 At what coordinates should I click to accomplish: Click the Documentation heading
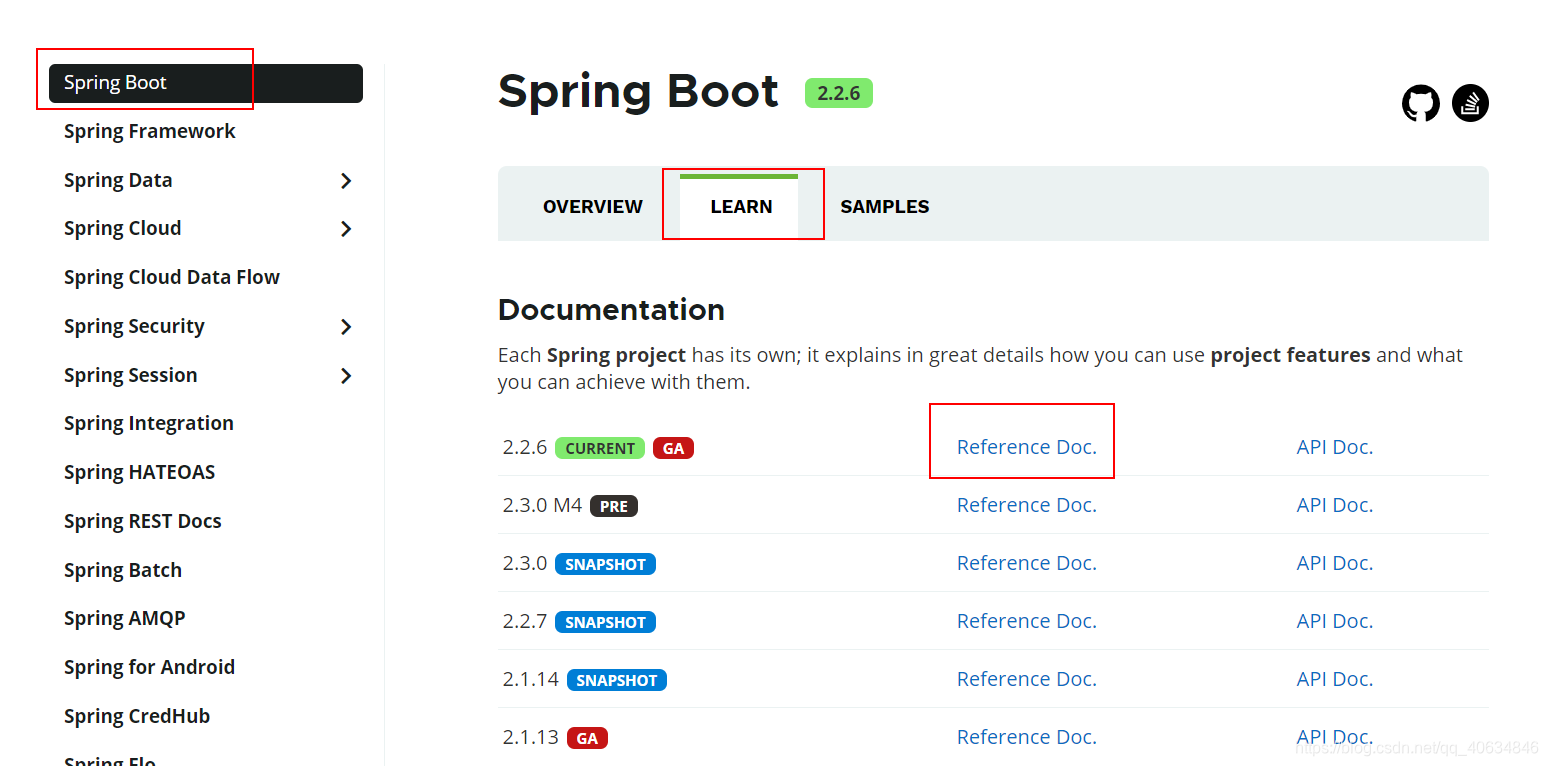611,310
